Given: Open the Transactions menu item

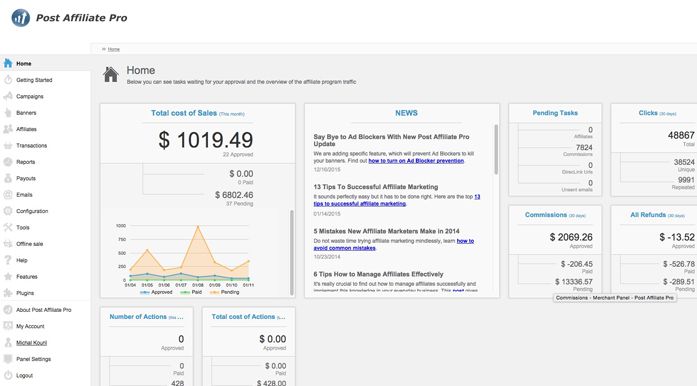Looking at the screenshot, I should (32, 145).
